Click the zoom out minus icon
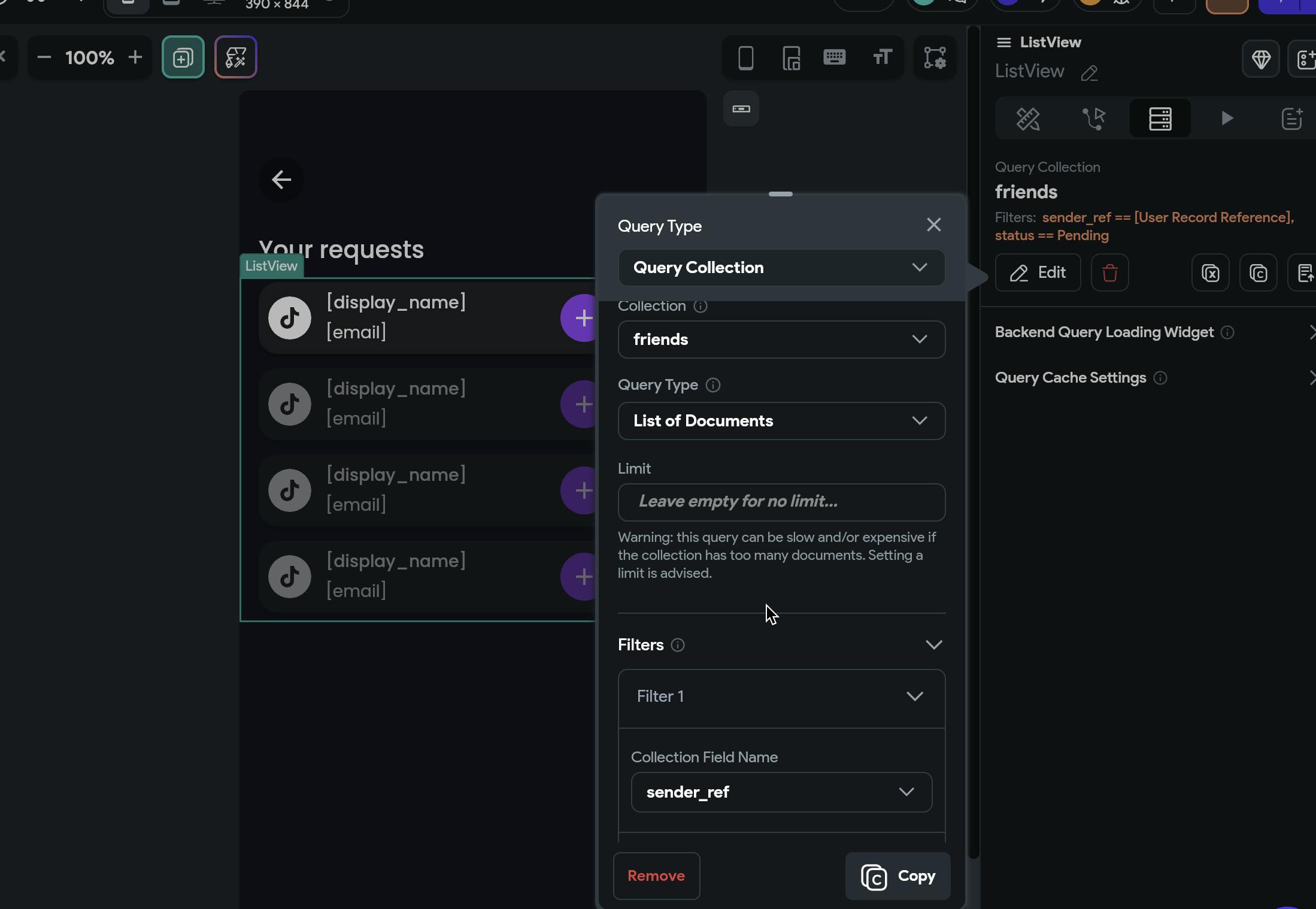The image size is (1316, 909). tap(44, 57)
